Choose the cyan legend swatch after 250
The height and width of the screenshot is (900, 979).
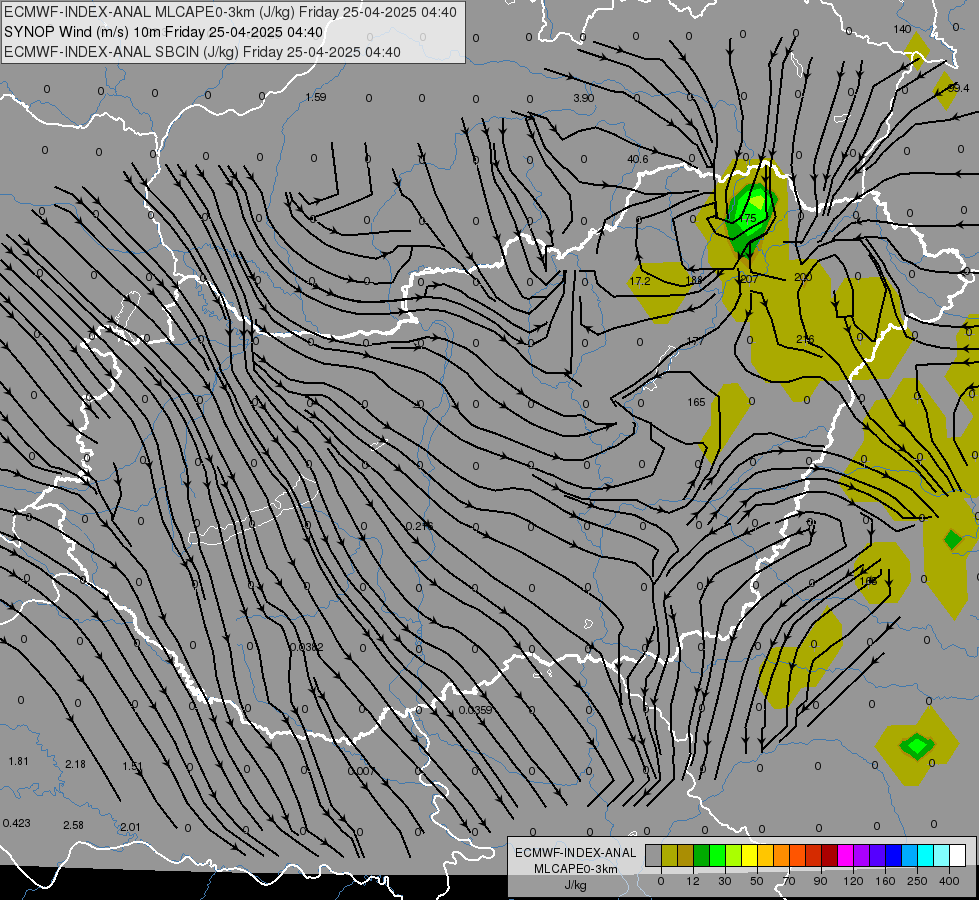[925, 855]
